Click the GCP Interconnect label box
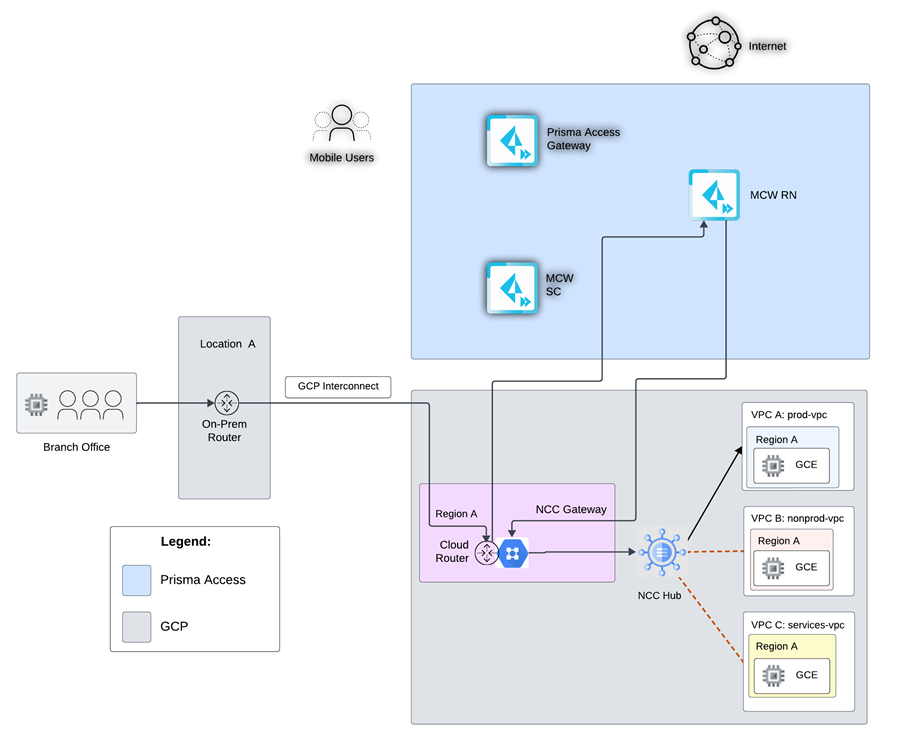900x741 pixels. 338,387
